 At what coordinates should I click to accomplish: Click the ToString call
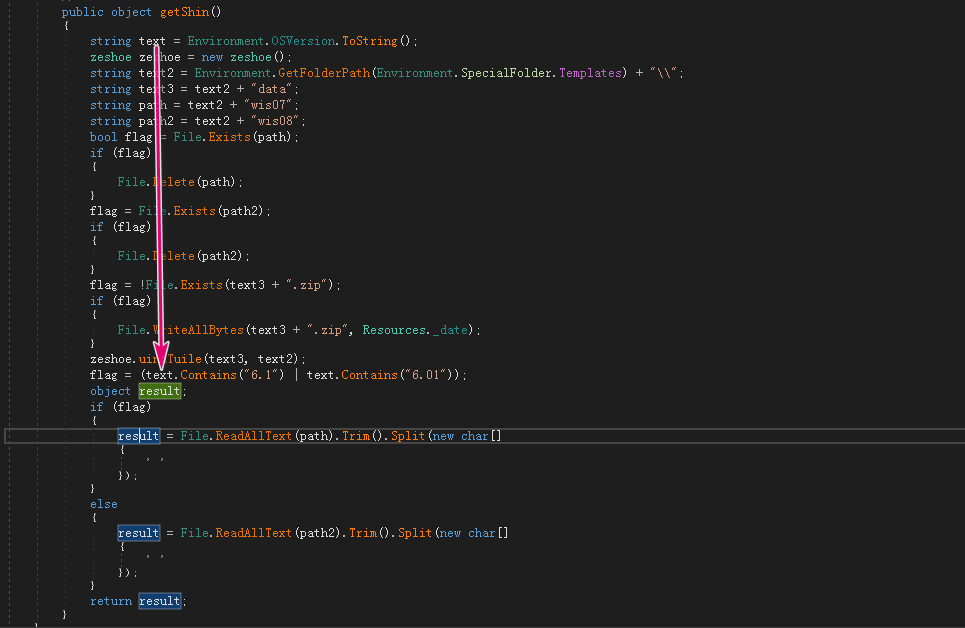[369, 41]
